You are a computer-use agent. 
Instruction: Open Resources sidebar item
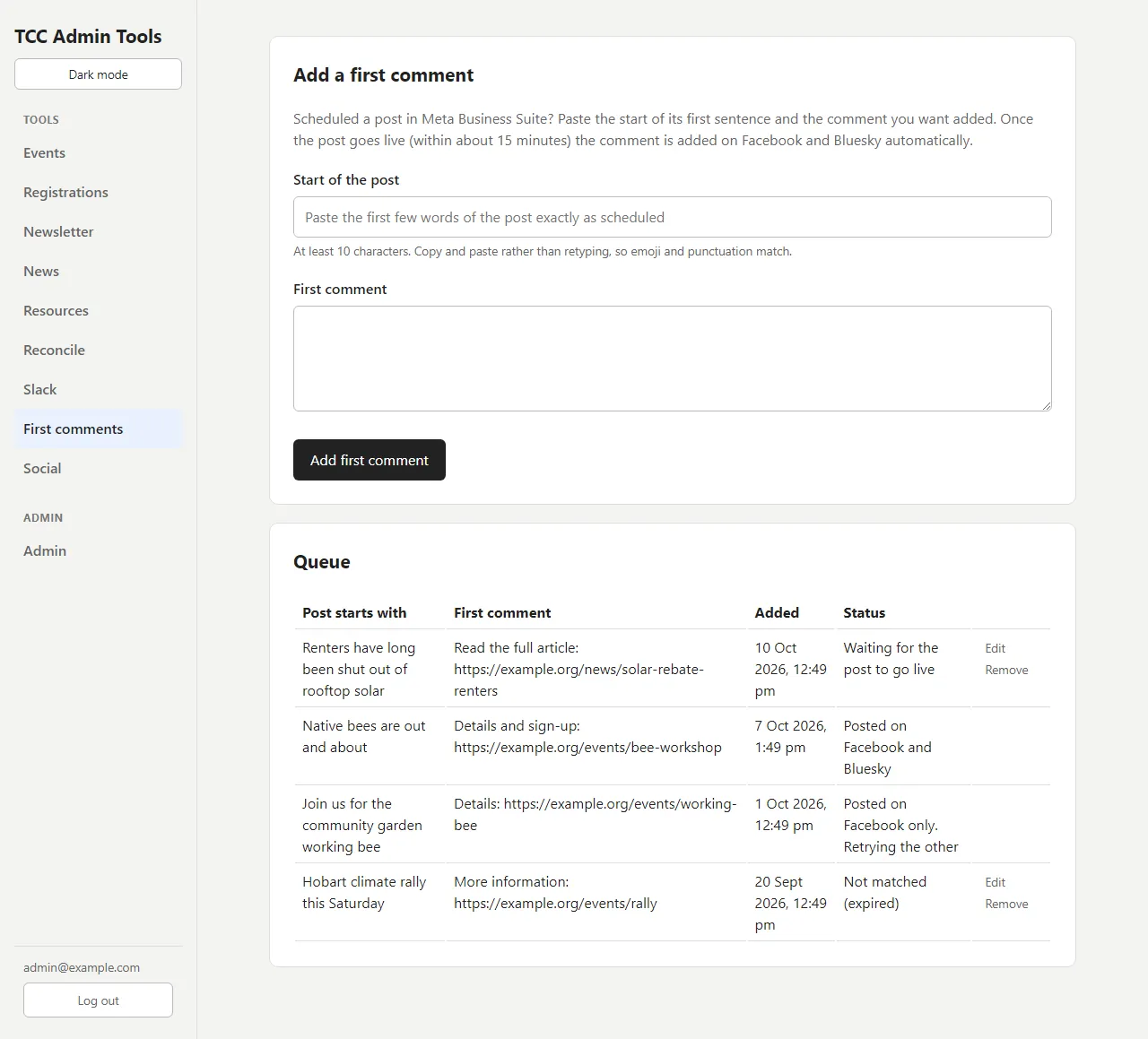[98, 311]
